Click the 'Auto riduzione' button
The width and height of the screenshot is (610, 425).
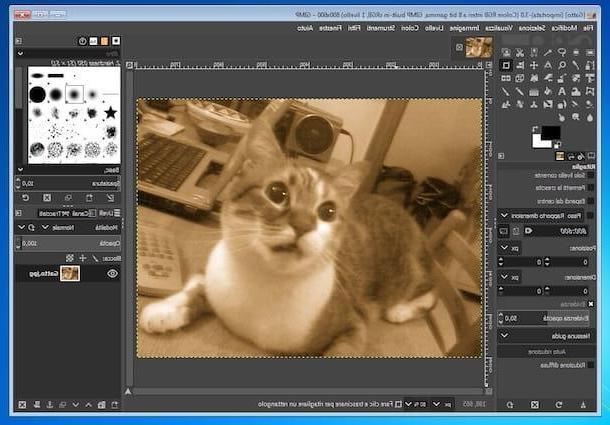(x=547, y=352)
